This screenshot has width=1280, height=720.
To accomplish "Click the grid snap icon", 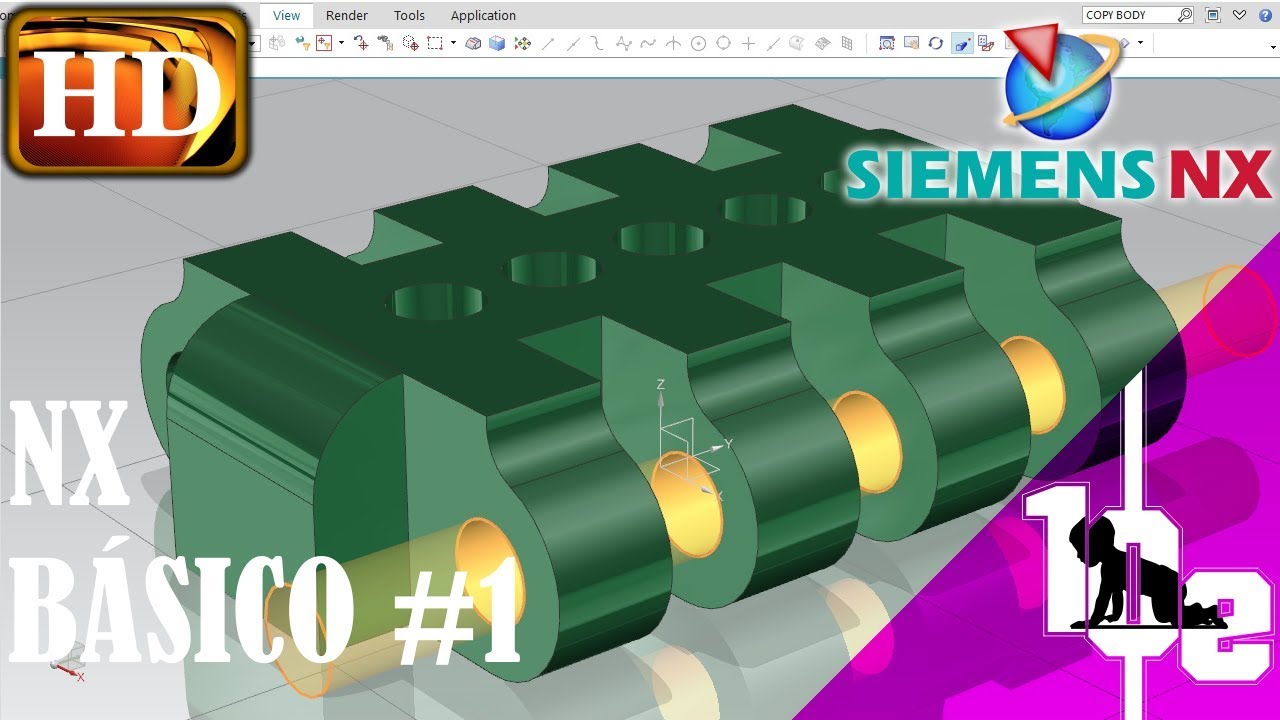I will (848, 43).
